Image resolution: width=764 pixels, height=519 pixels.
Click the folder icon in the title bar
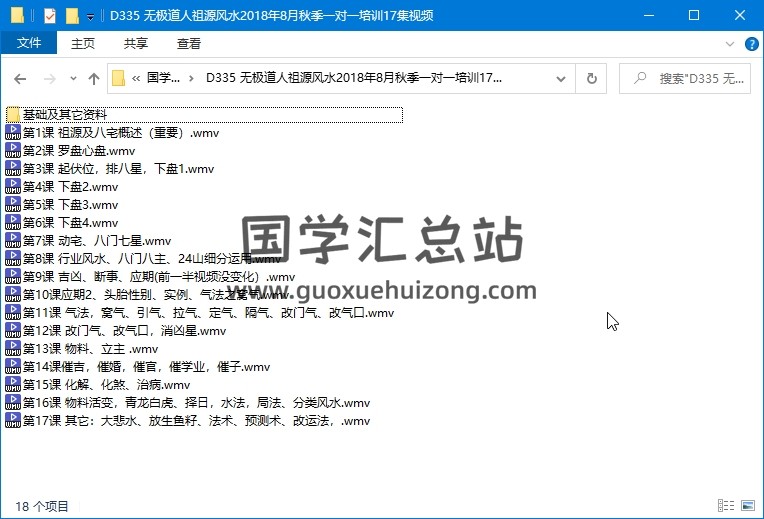(x=17, y=15)
